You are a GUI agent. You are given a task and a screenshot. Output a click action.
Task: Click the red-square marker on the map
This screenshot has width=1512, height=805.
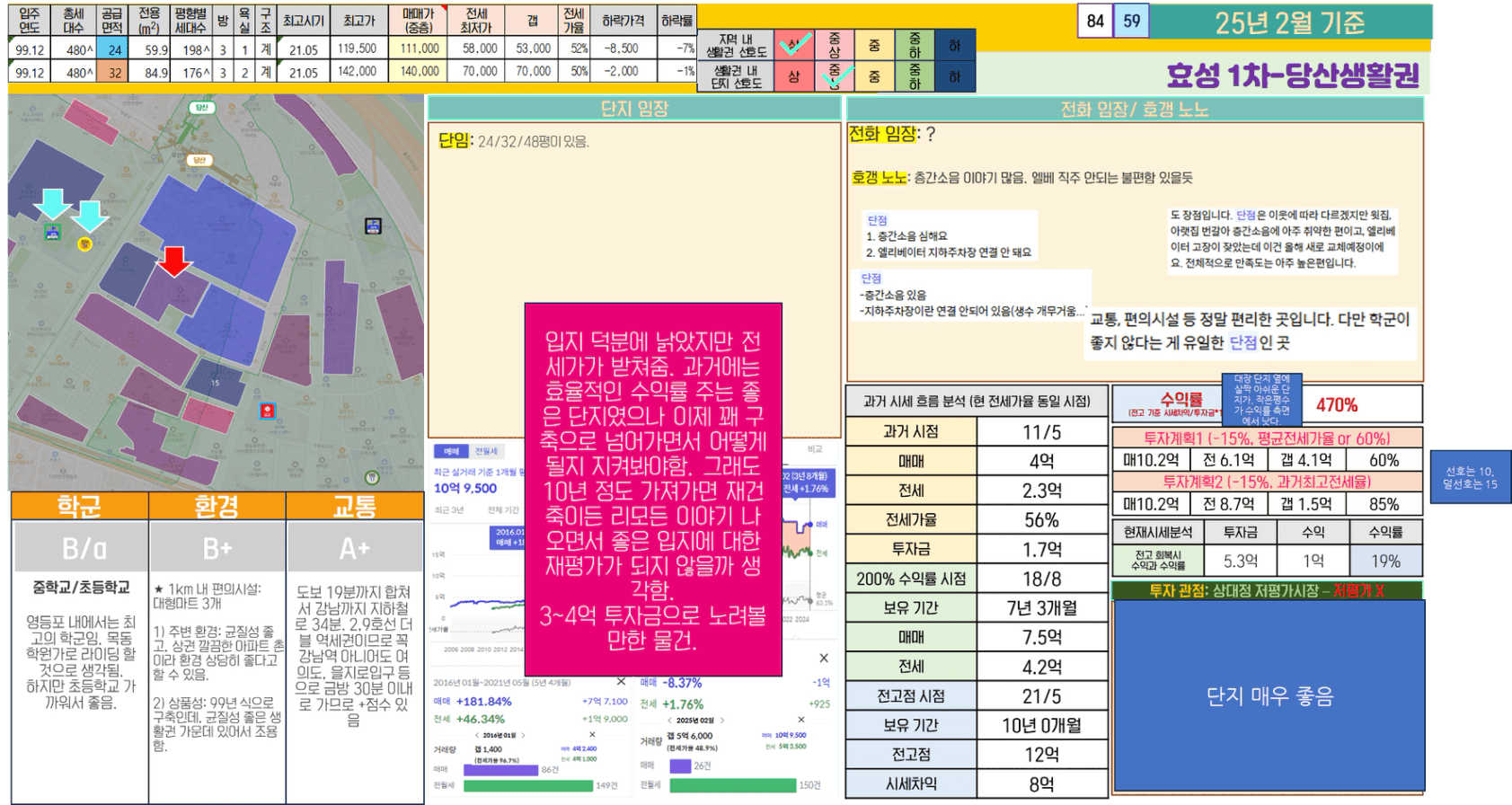point(267,411)
